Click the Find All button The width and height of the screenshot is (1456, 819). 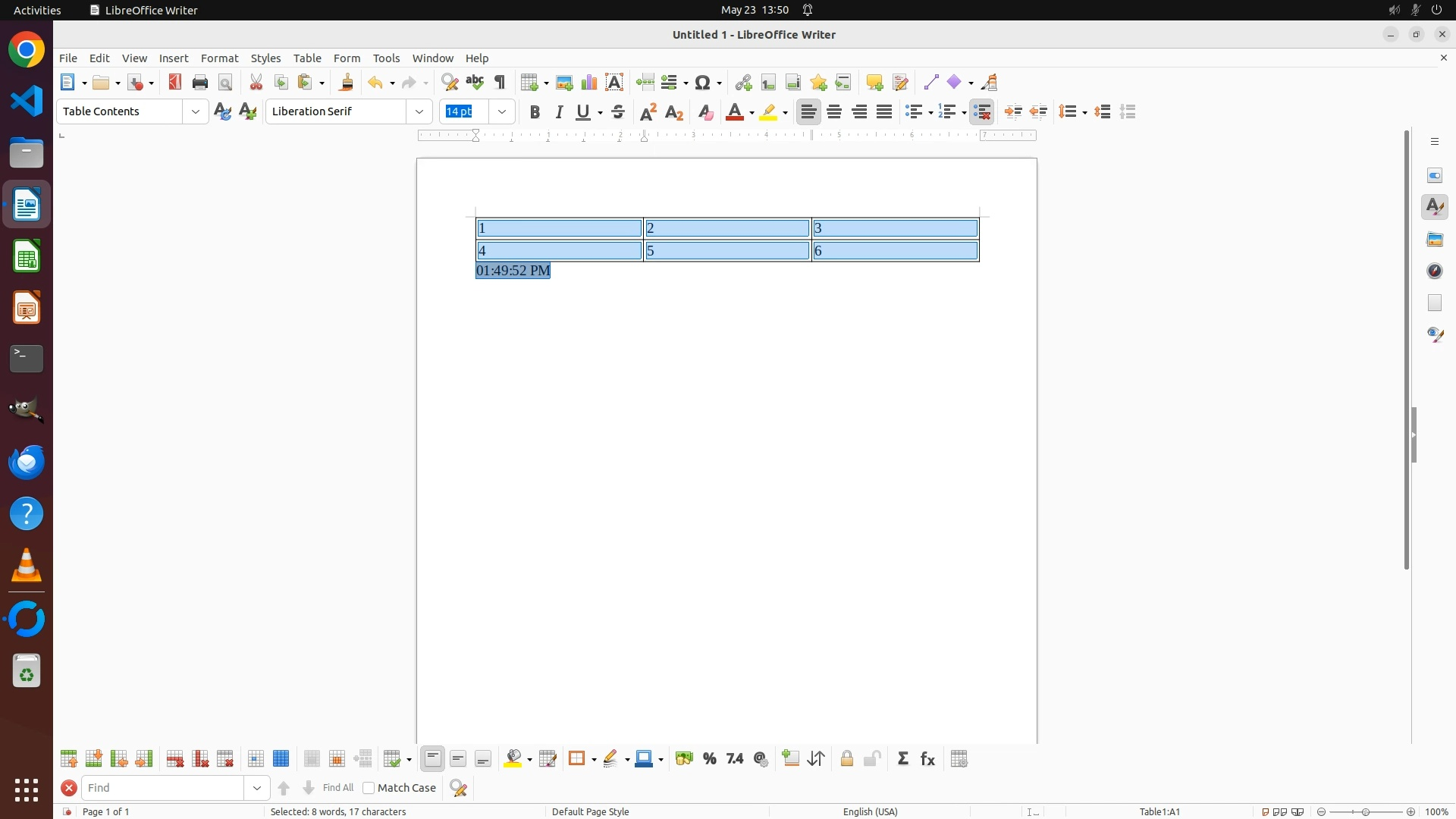(x=337, y=788)
